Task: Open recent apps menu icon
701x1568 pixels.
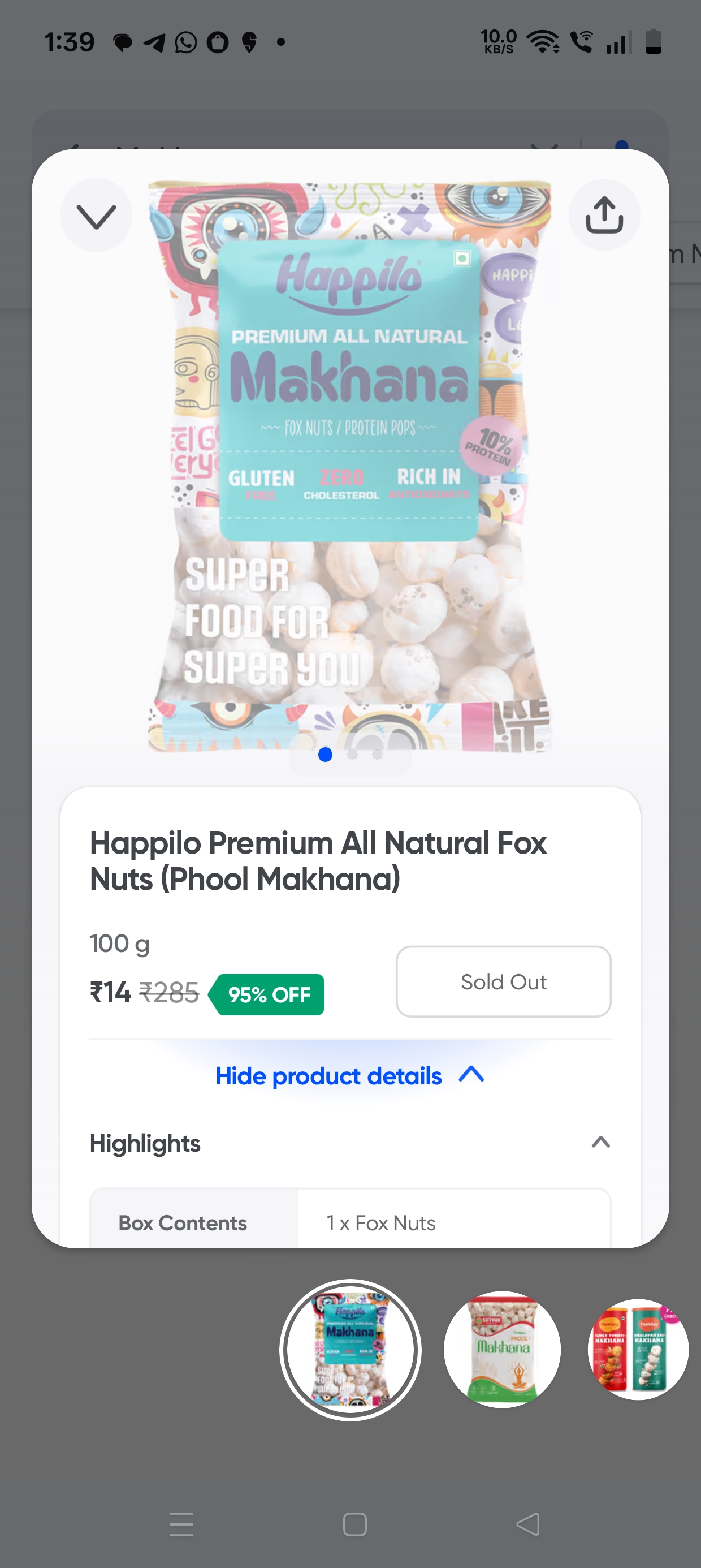Action: (181, 1524)
